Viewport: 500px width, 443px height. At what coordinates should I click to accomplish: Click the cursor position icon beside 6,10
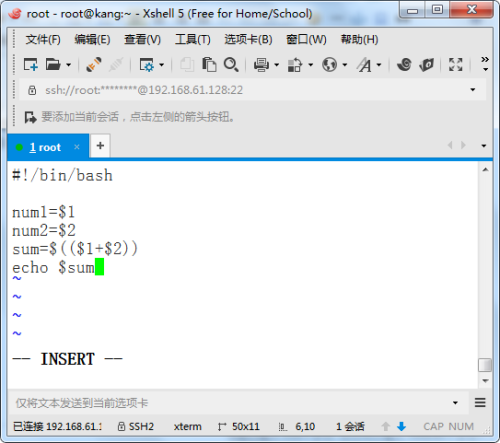283,427
